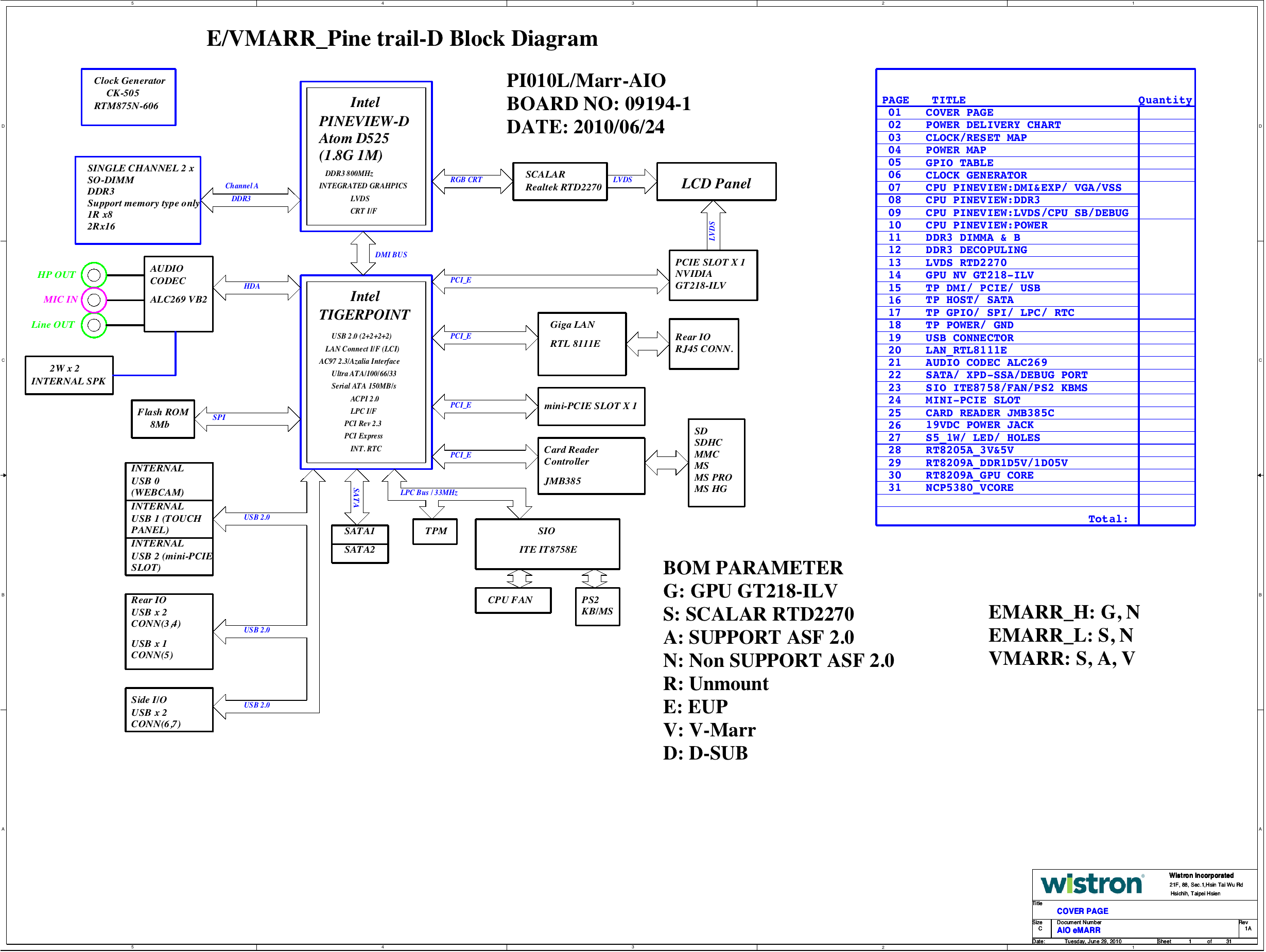
Task: Click the SCALAR Realtek RTD2270 block
Action: point(560,181)
